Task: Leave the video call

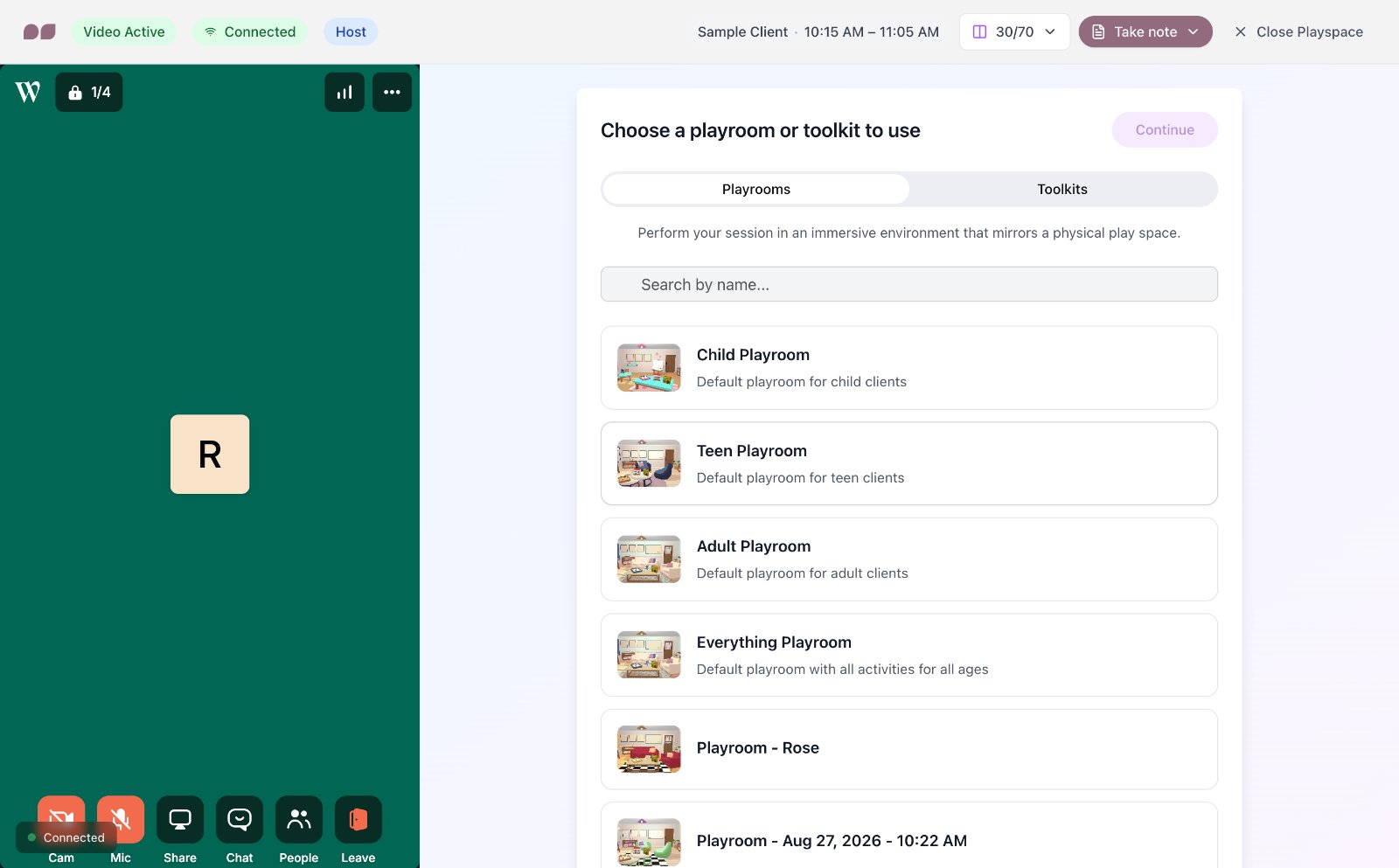Action: [x=358, y=819]
